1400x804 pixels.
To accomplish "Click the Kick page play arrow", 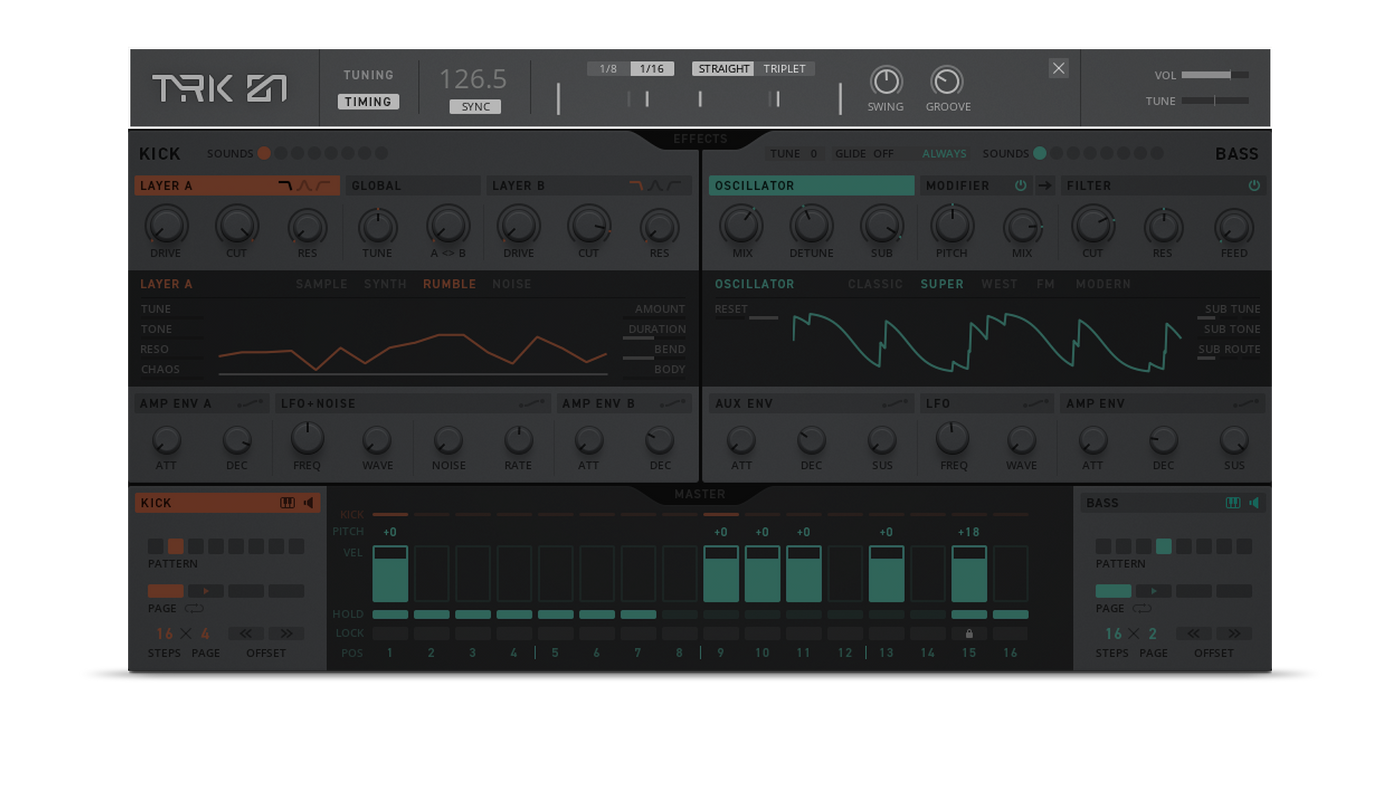I will pos(206,591).
